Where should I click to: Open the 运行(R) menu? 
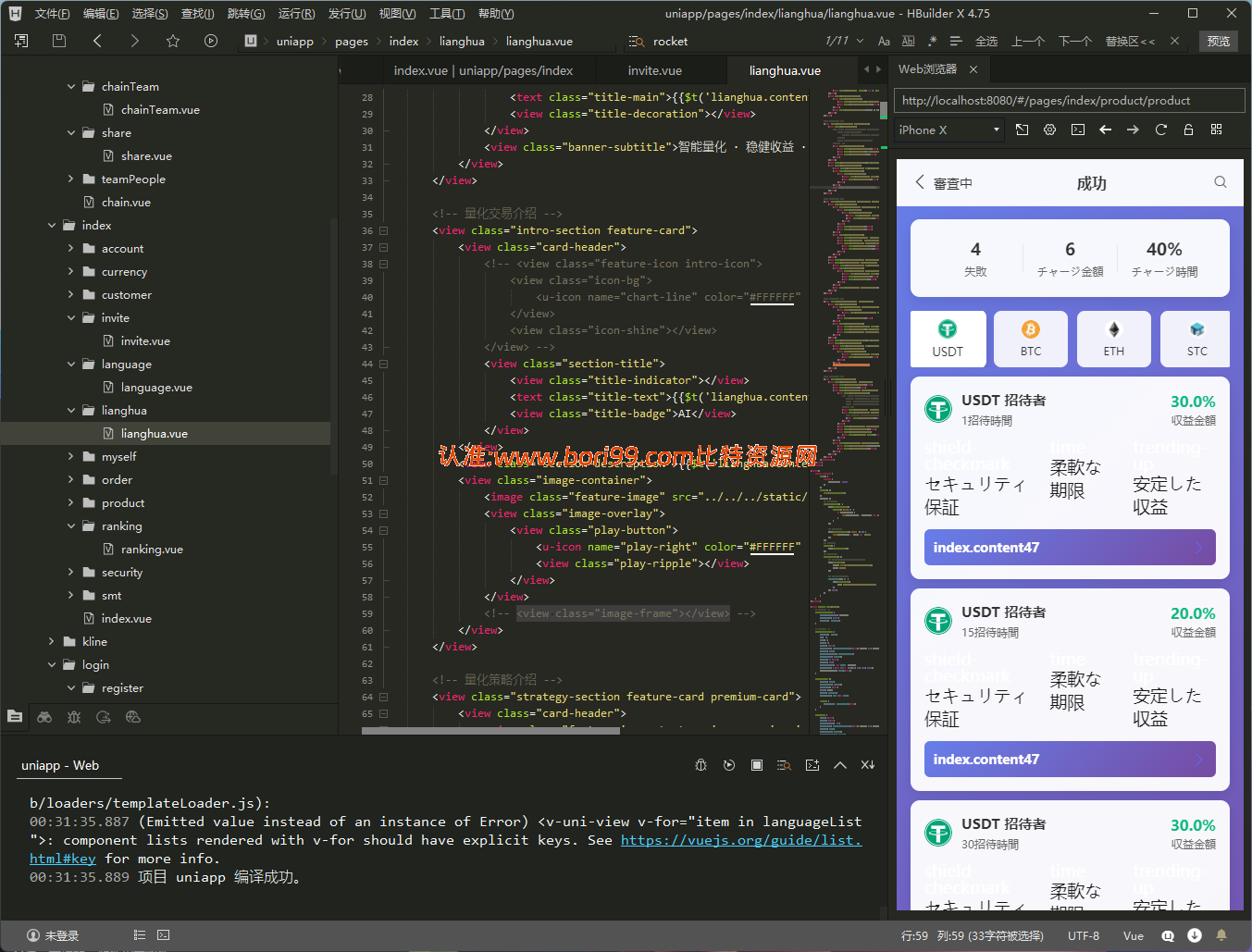[x=296, y=14]
